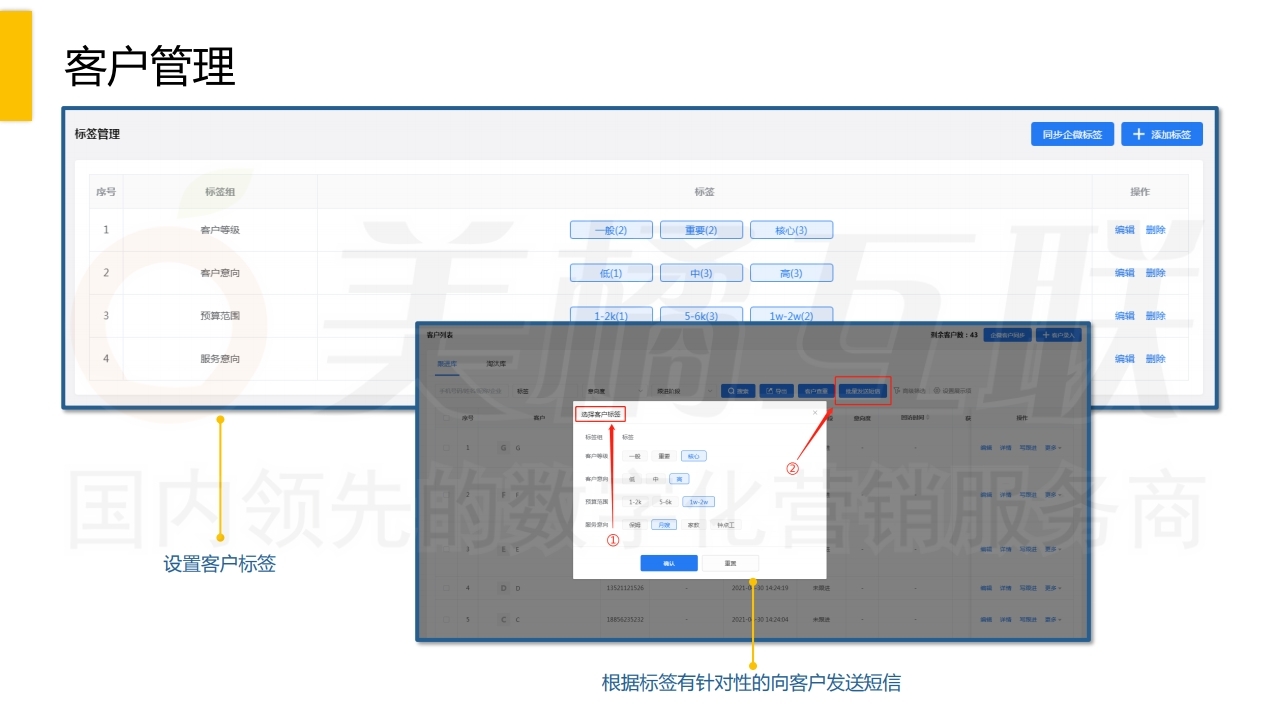Image resolution: width=1280 pixels, height=720 pixels.
Task: Click phone number 18856235232 in row 5
Action: click(x=625, y=619)
